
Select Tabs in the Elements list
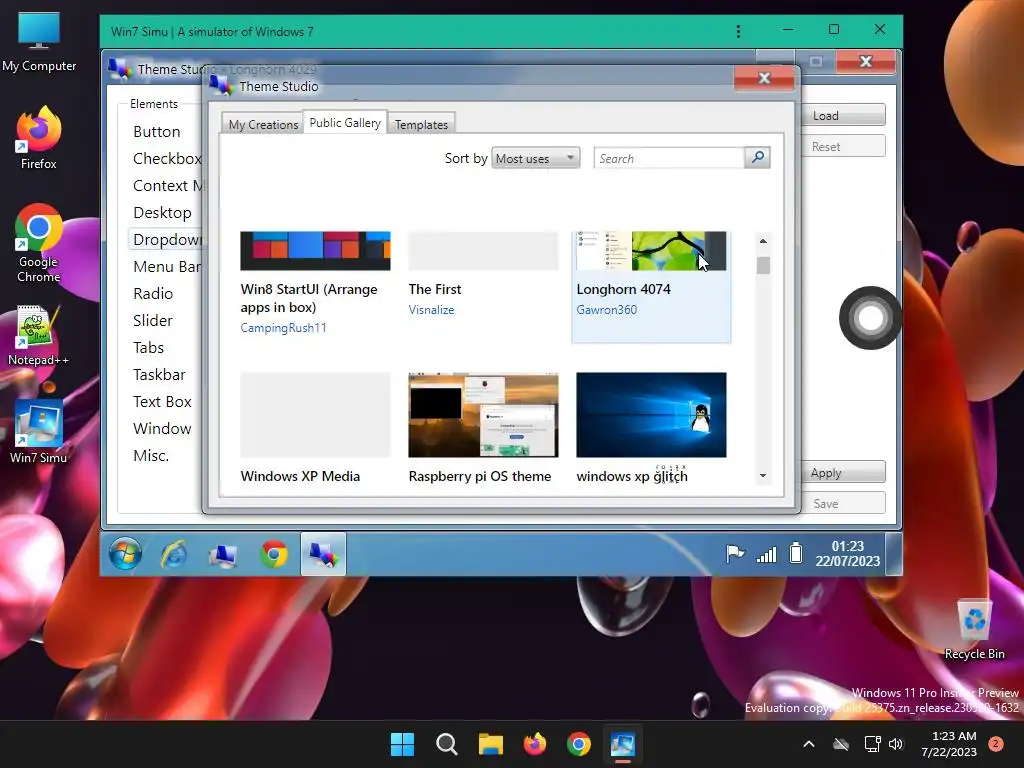coord(148,348)
